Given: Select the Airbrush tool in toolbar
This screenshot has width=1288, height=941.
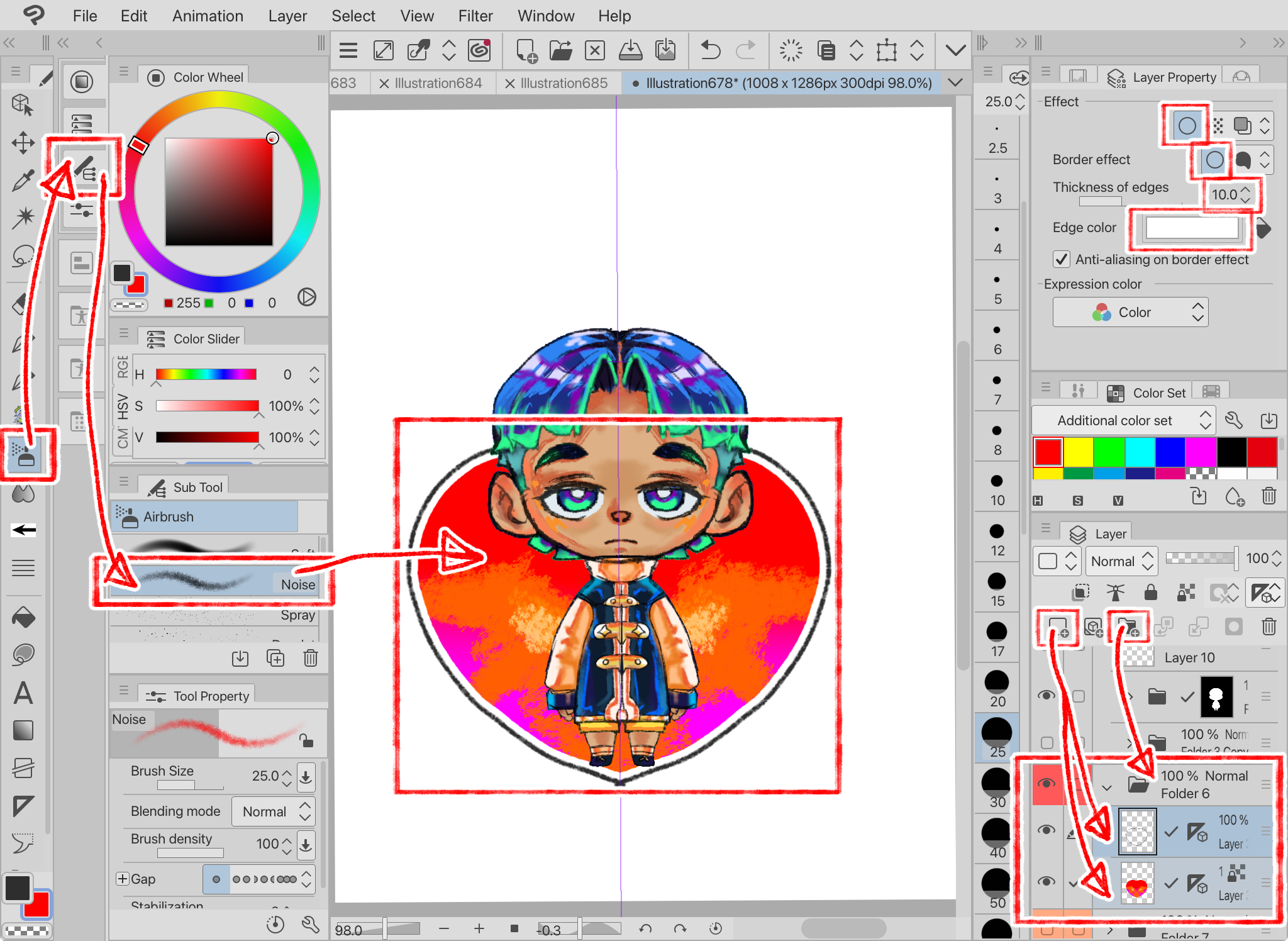Looking at the screenshot, I should pyautogui.click(x=24, y=454).
